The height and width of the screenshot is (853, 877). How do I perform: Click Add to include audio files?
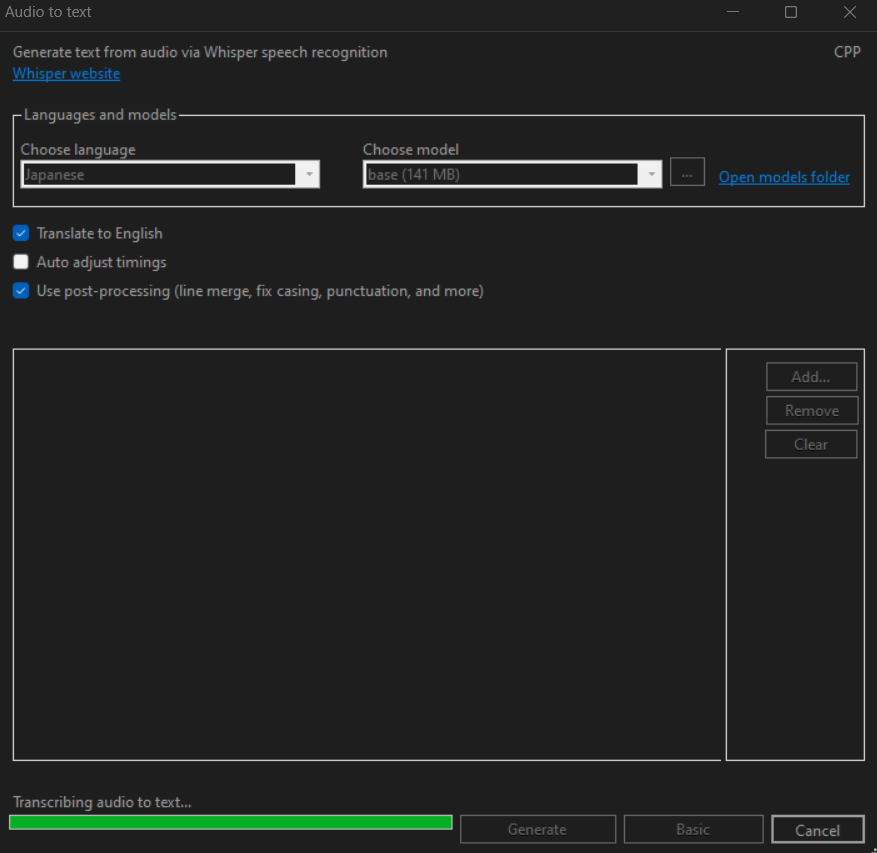pyautogui.click(x=811, y=376)
